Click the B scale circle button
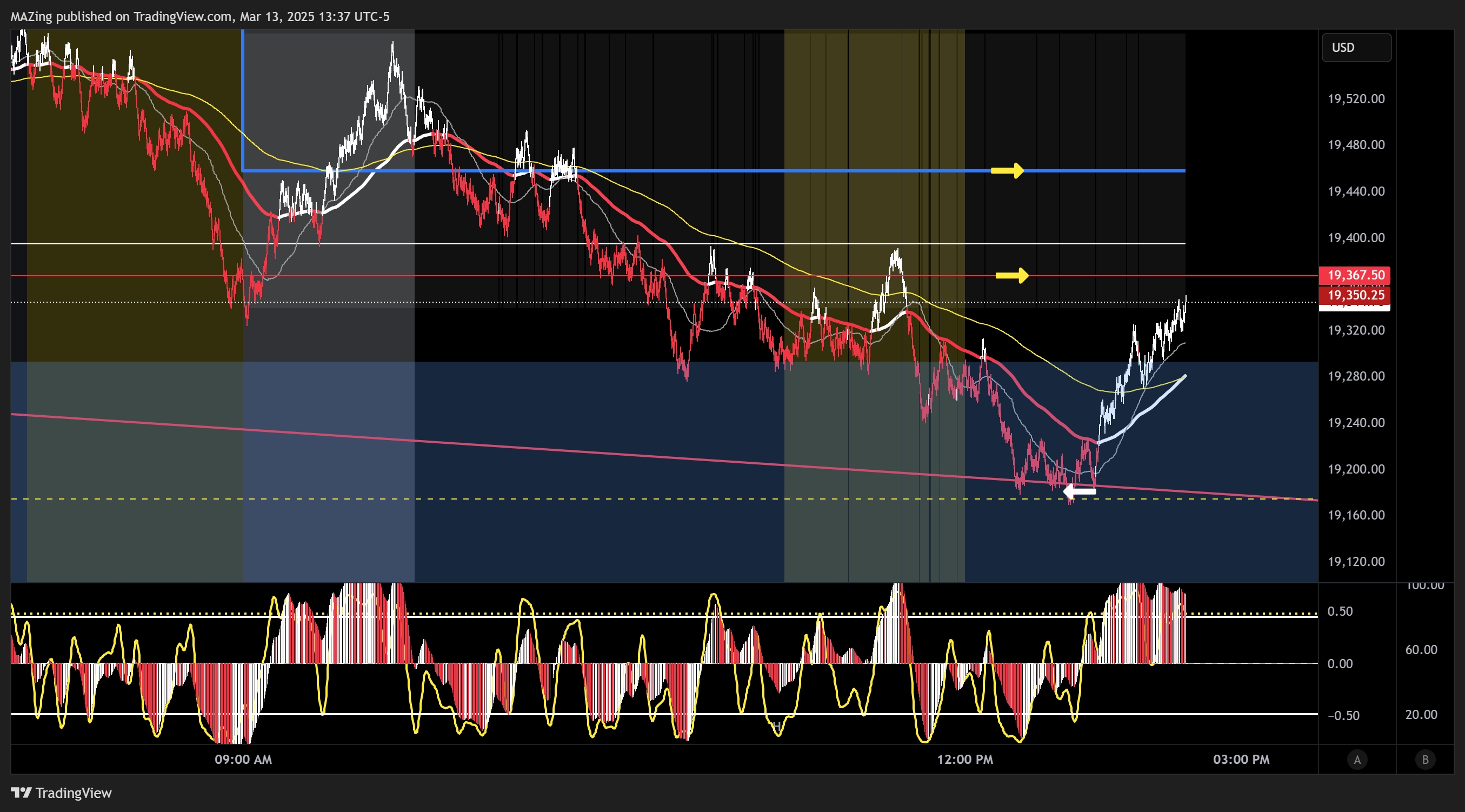This screenshot has height=812, width=1465. coord(1425,759)
